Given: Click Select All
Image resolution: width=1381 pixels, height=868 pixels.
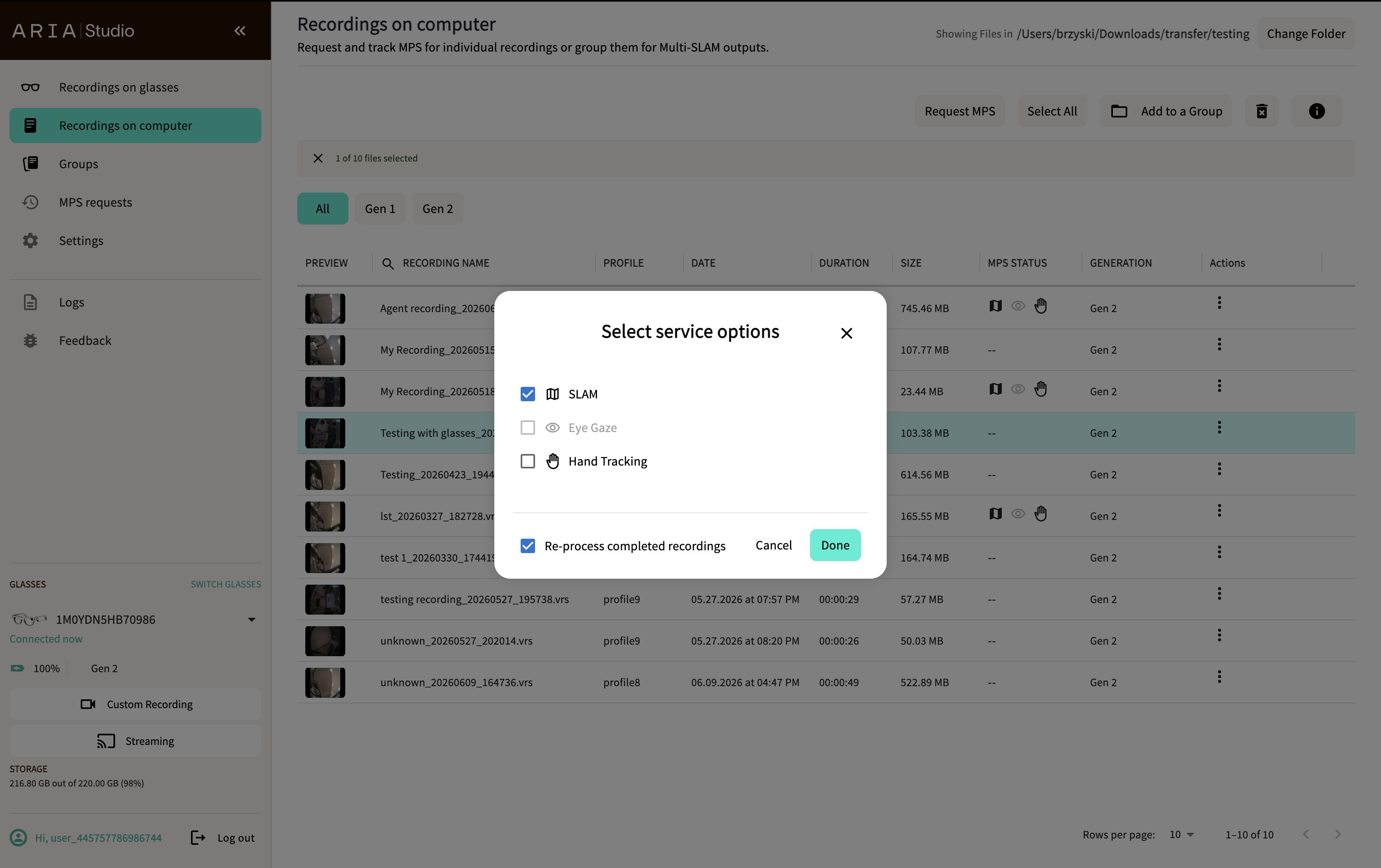Looking at the screenshot, I should point(1052,111).
